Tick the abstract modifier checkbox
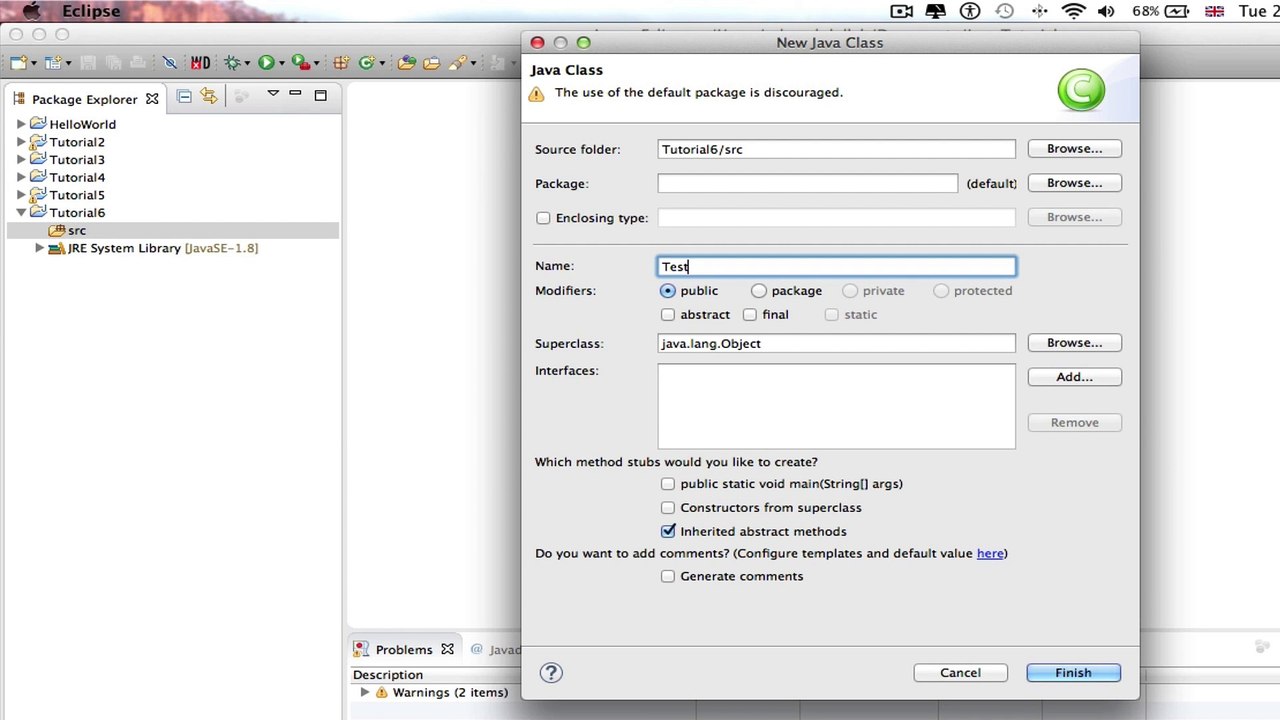Viewport: 1280px width, 720px height. tap(668, 315)
